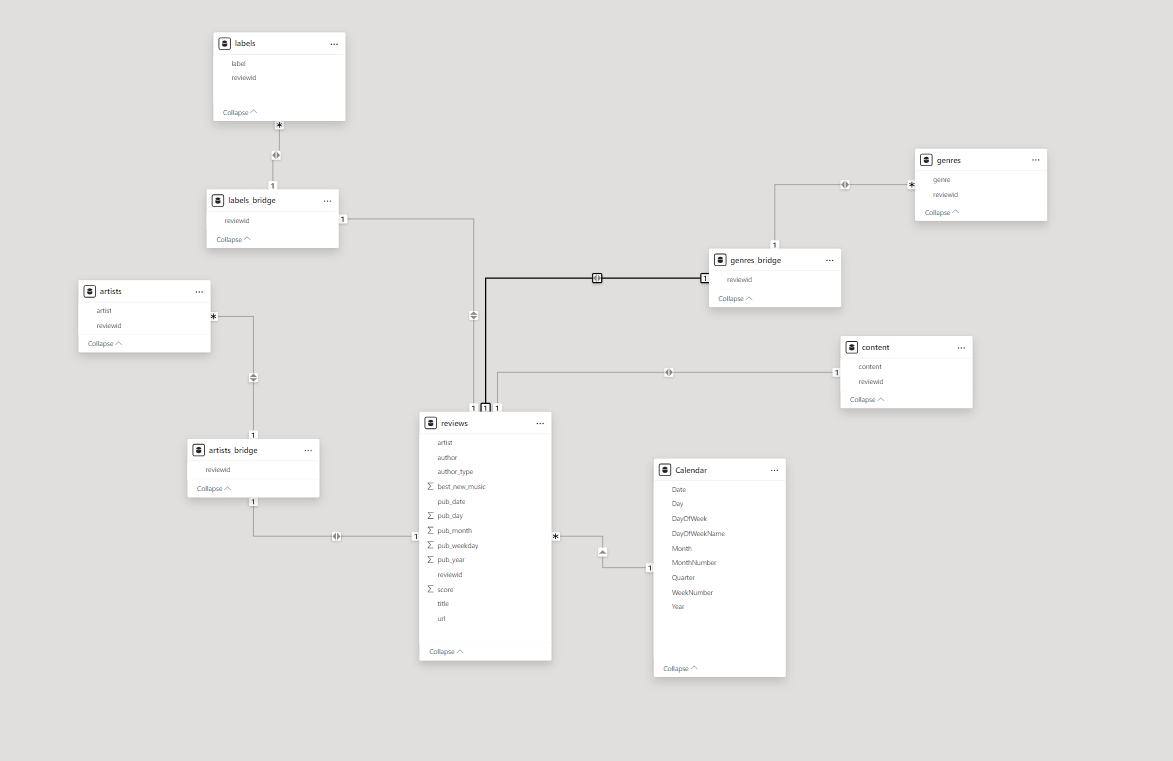Image resolution: width=1173 pixels, height=761 pixels.
Task: Collapse the genres table
Action: [942, 213]
